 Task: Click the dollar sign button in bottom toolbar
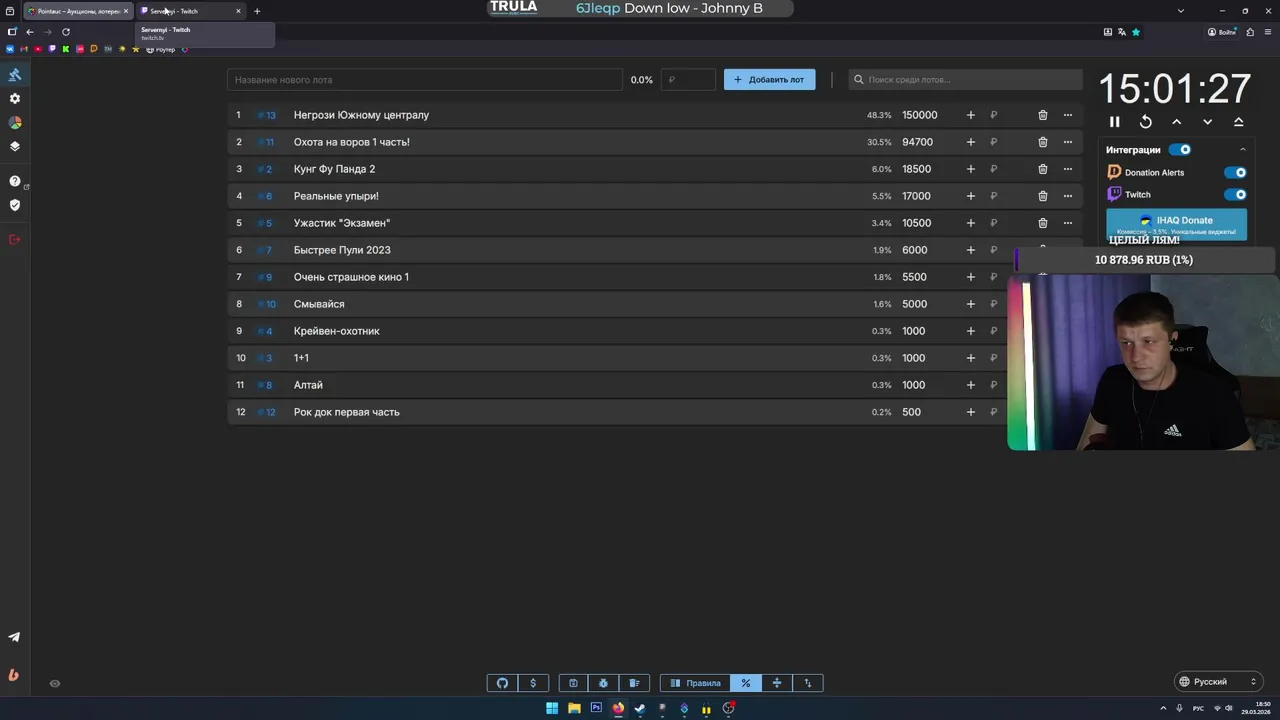pos(533,683)
